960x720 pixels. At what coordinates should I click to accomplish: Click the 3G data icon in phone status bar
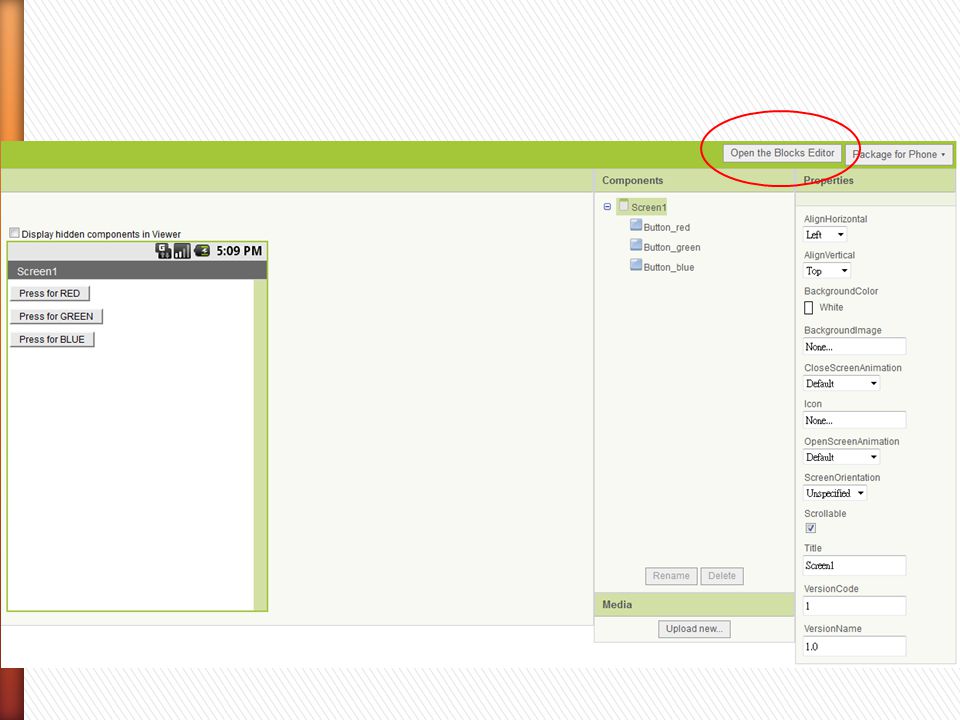(163, 250)
